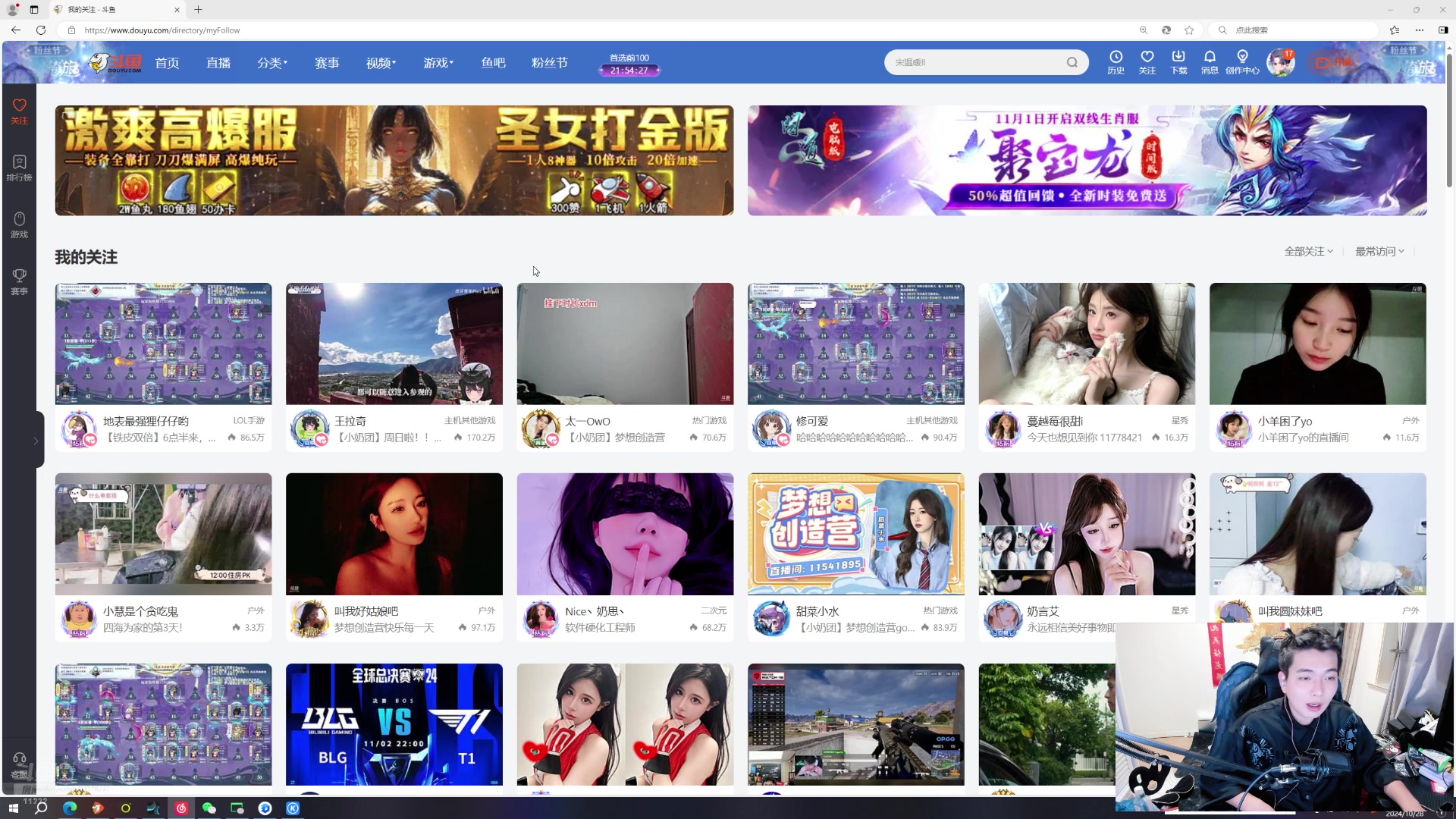Open the 最常访问 sorting dropdown
1456x819 pixels.
(1379, 251)
